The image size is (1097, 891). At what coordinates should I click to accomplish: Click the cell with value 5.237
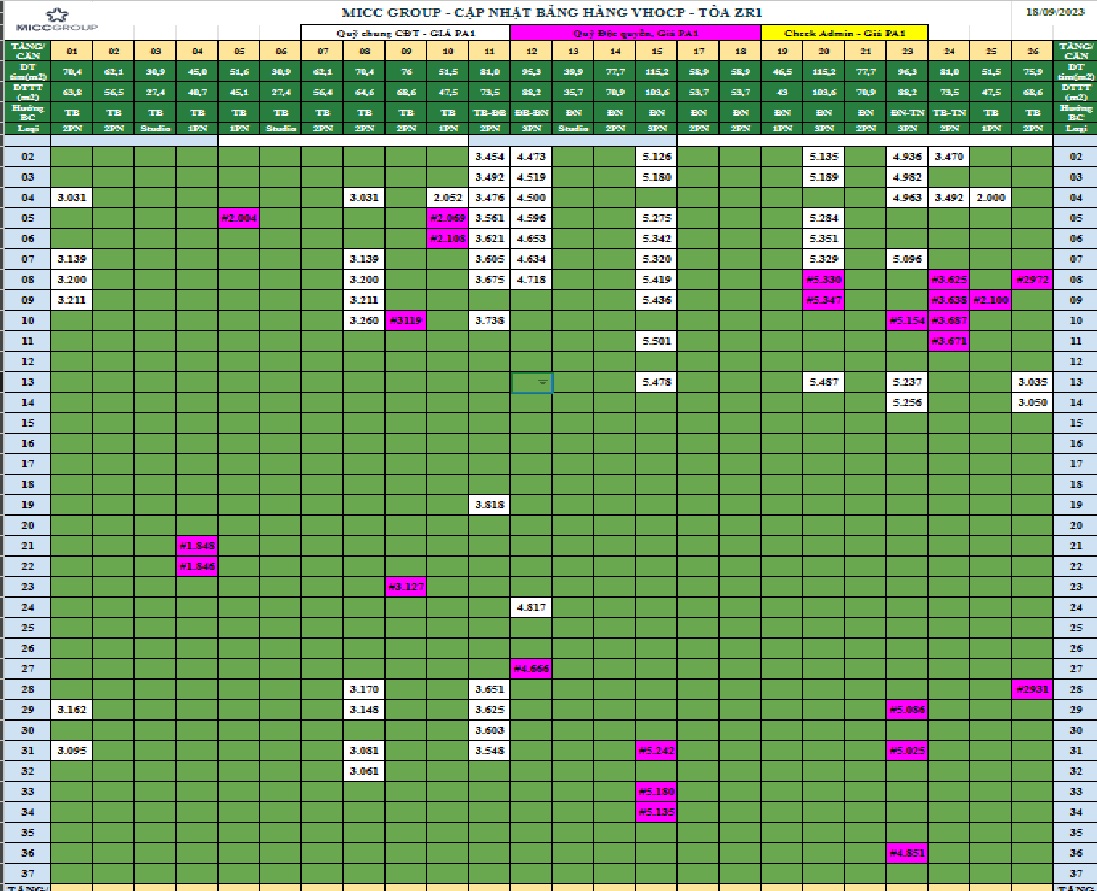[x=907, y=382]
